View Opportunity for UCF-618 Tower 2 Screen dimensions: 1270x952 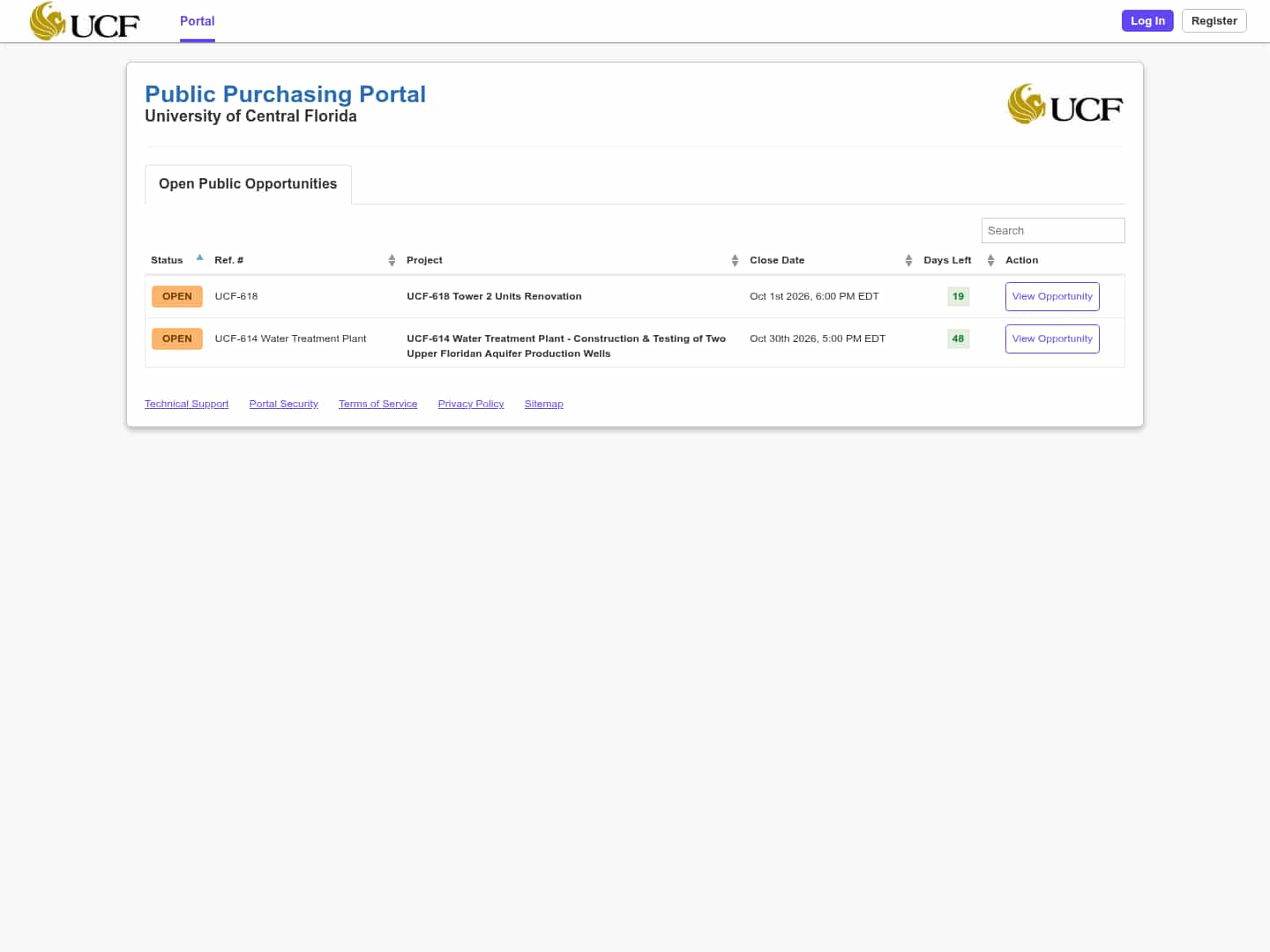pyautogui.click(x=1052, y=296)
